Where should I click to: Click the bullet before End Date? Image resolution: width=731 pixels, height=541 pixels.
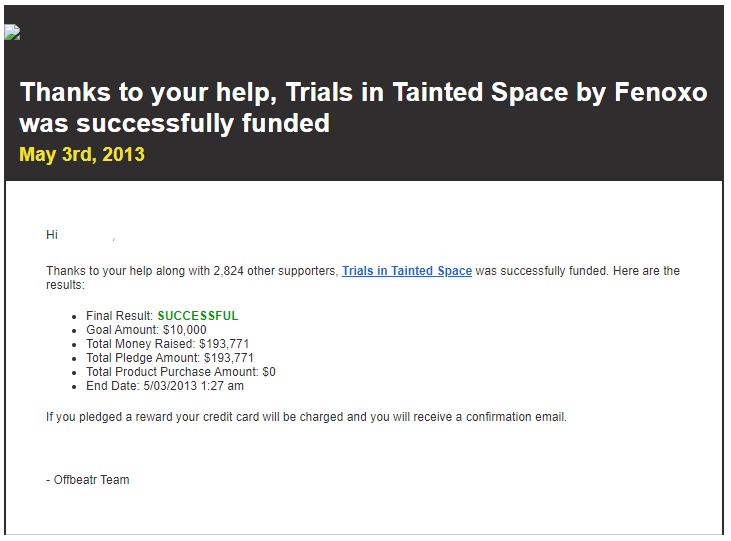click(74, 387)
